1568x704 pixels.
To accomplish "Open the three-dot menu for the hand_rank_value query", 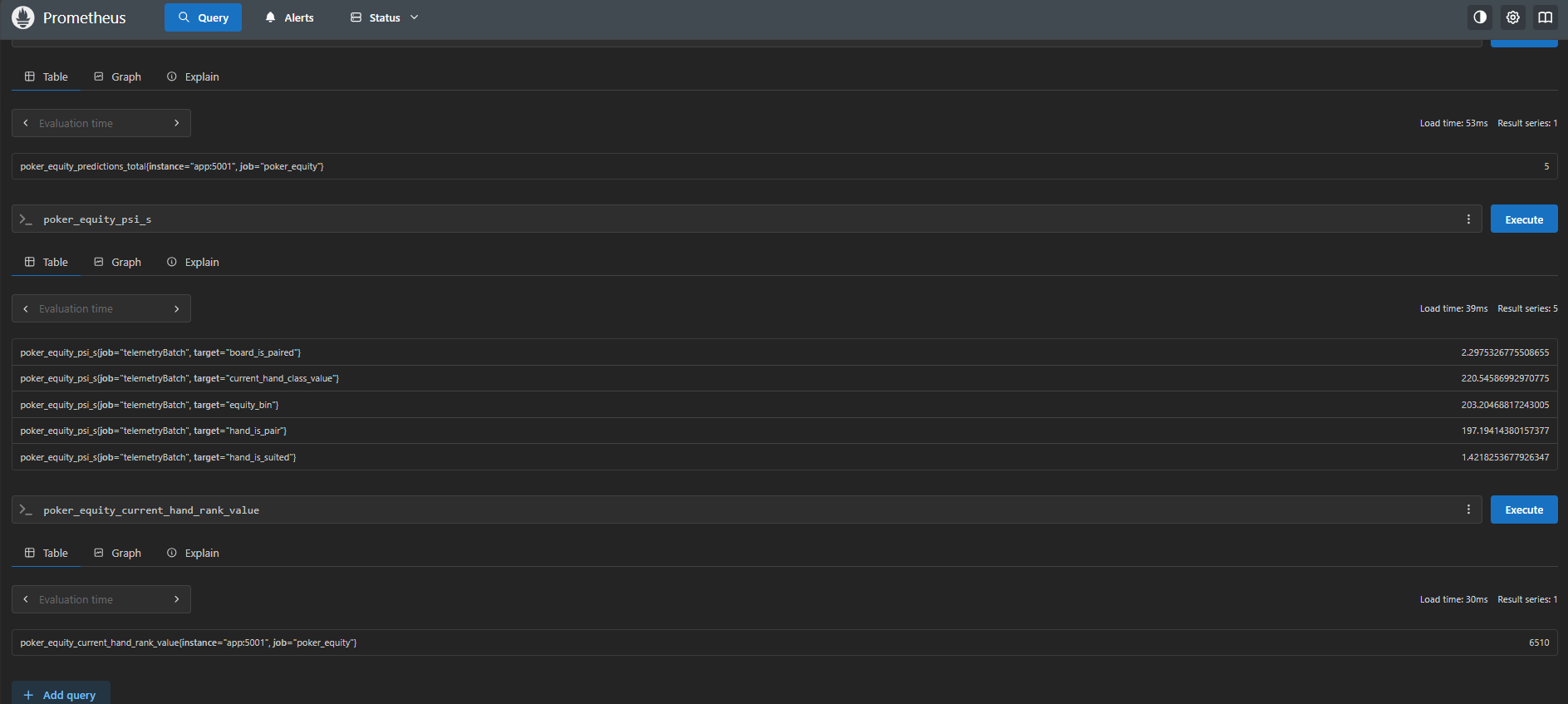I will pos(1468,510).
